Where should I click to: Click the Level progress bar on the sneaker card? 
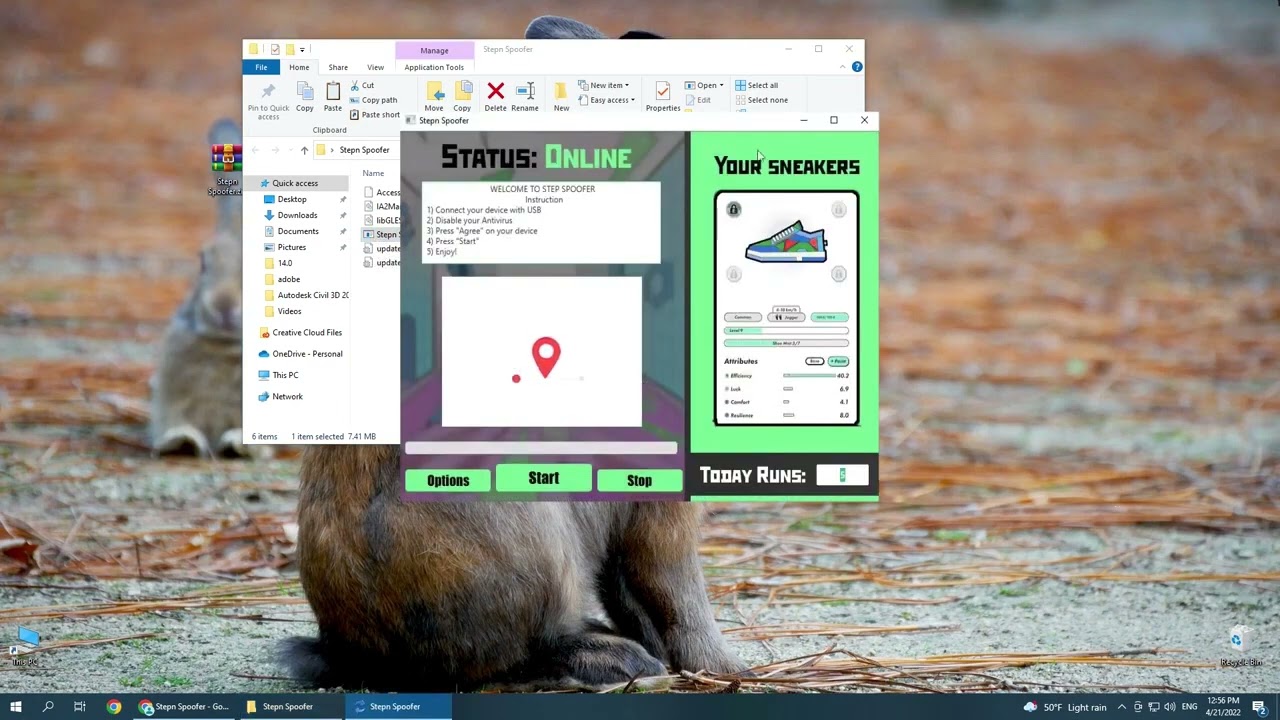click(x=786, y=330)
